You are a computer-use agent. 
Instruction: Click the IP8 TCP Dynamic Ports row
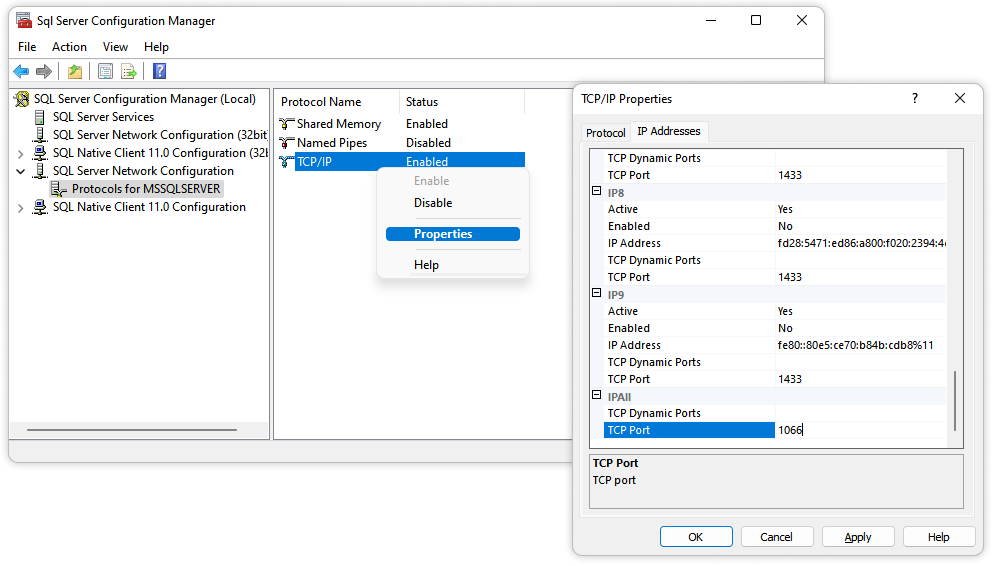click(775, 260)
